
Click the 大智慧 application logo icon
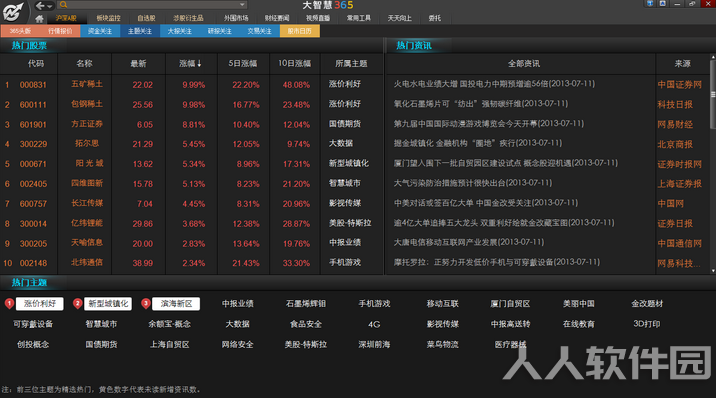tap(12, 11)
